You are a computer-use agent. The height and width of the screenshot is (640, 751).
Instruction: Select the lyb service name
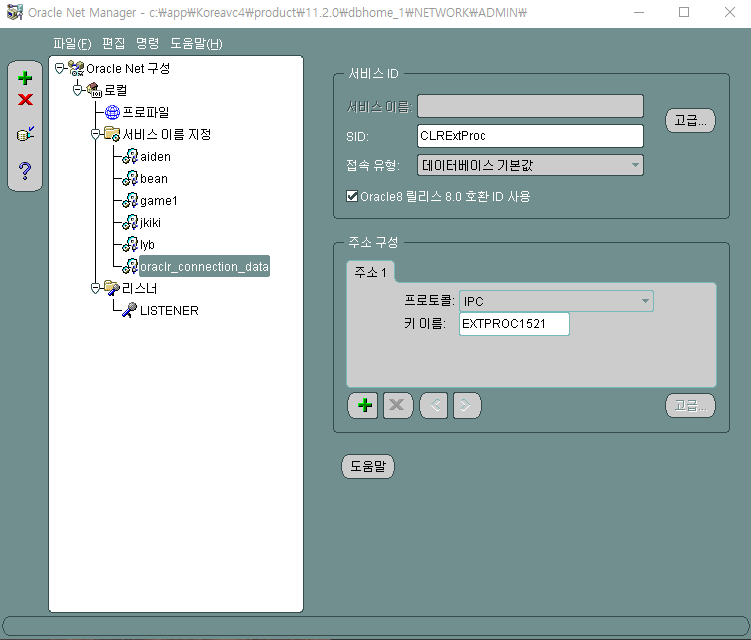coord(147,245)
